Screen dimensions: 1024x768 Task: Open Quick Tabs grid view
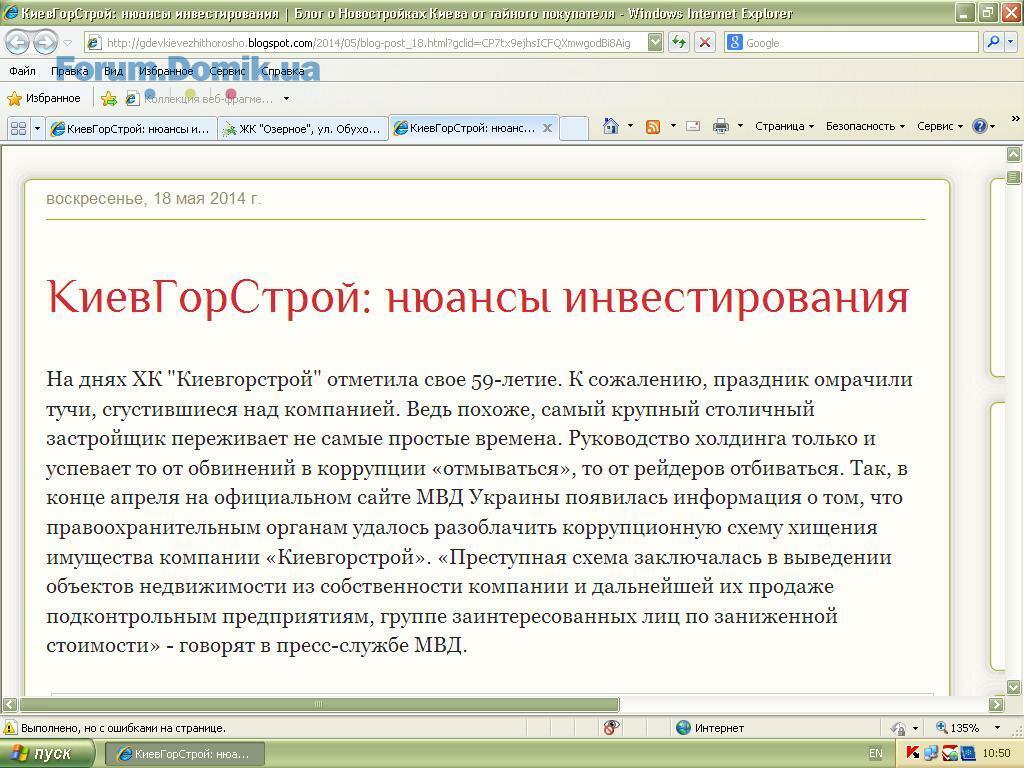pyautogui.click(x=18, y=128)
